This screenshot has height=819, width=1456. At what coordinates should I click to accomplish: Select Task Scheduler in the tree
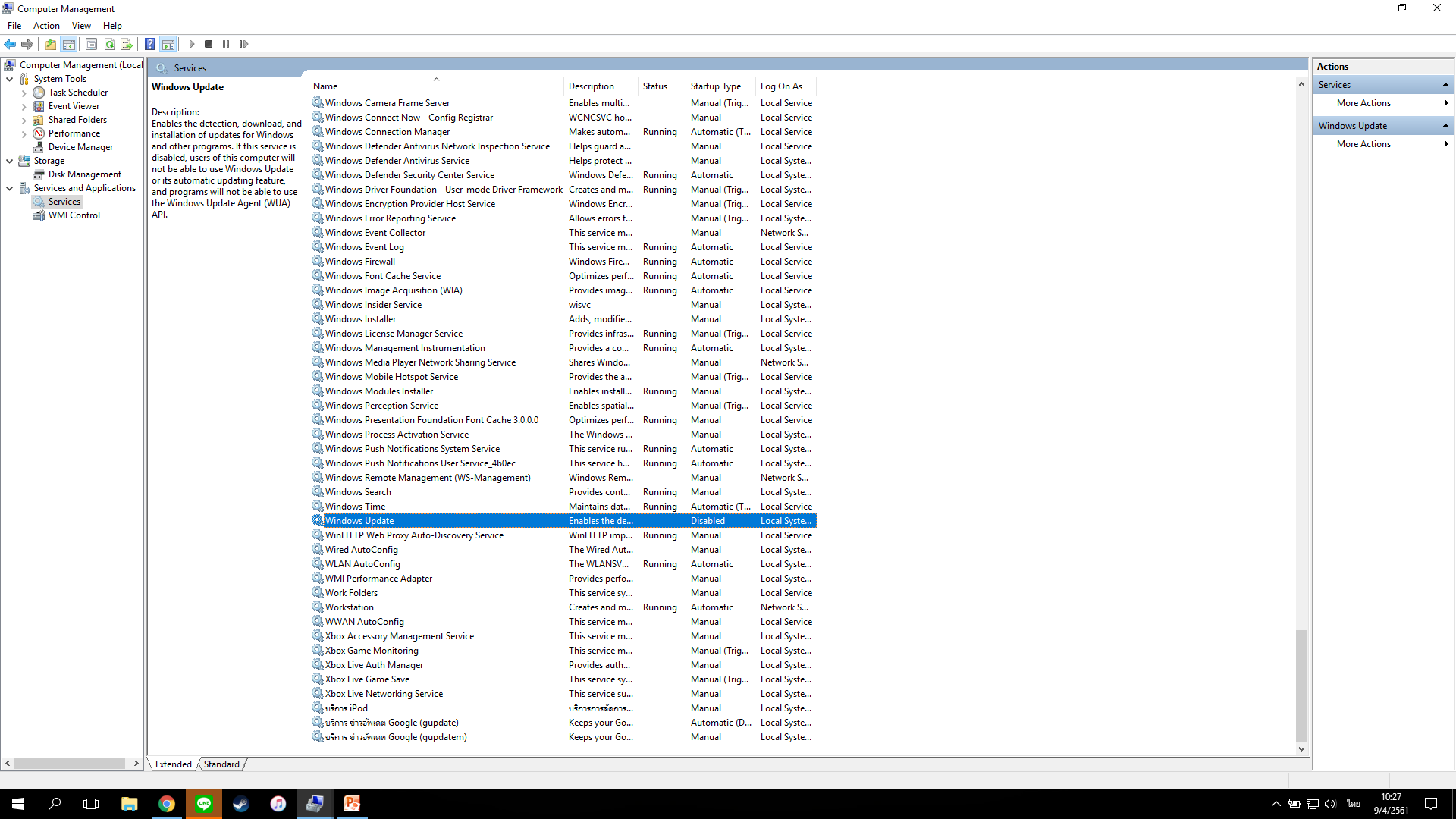point(78,93)
